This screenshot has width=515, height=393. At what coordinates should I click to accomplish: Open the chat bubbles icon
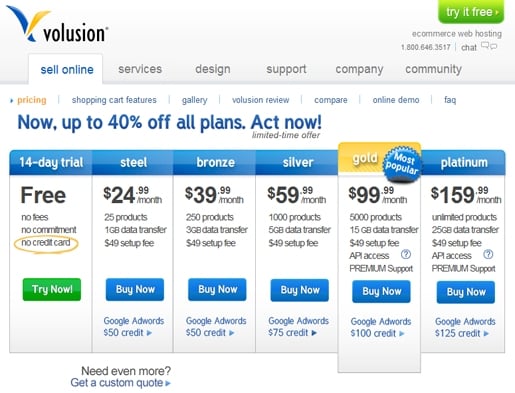point(489,46)
